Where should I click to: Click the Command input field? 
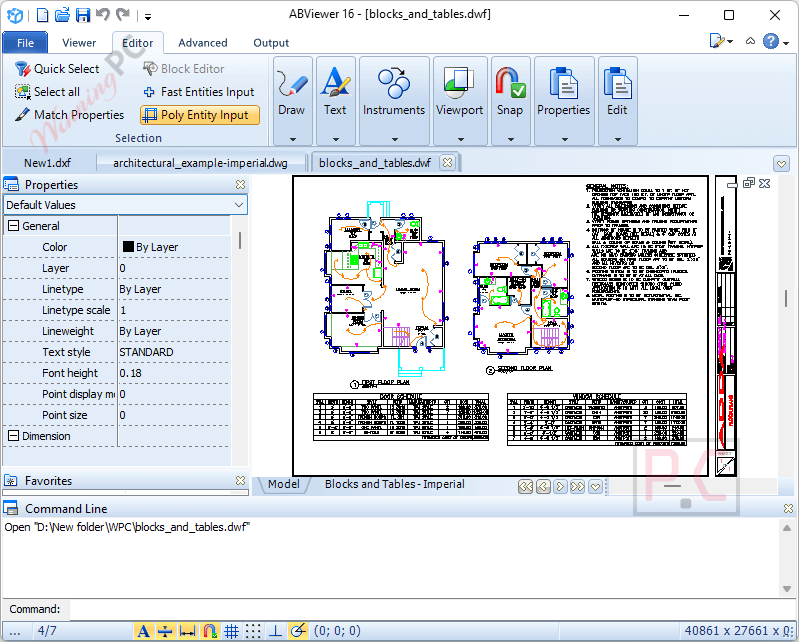tap(431, 609)
